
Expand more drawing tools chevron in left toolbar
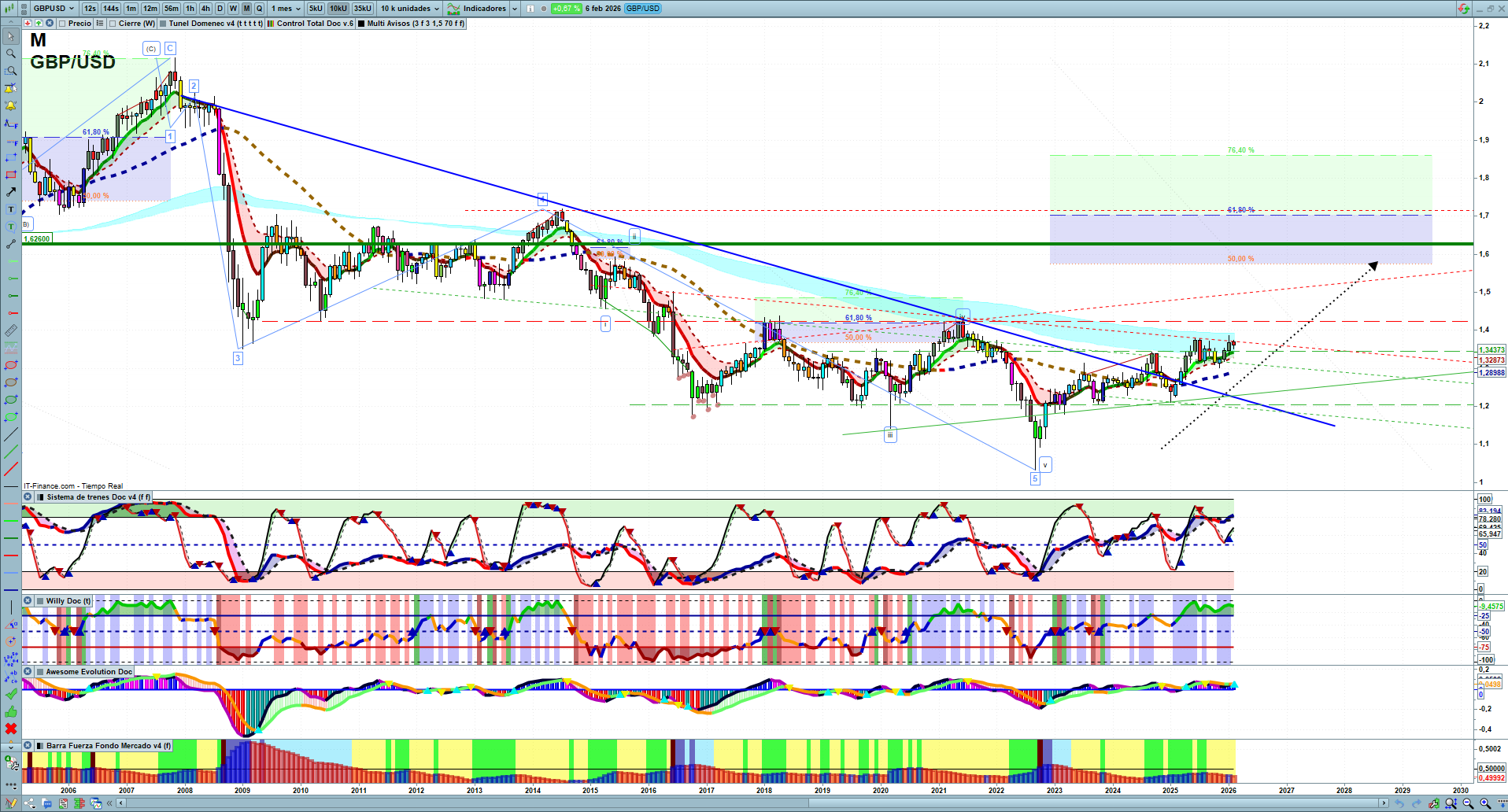click(x=11, y=746)
